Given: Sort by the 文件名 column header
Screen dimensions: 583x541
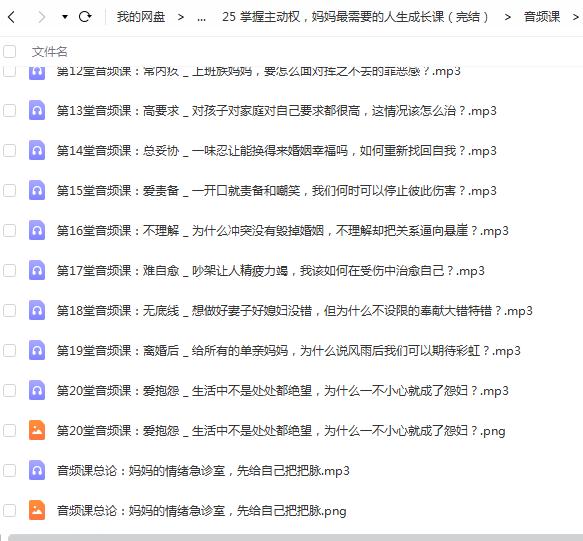Looking at the screenshot, I should coord(49,52).
